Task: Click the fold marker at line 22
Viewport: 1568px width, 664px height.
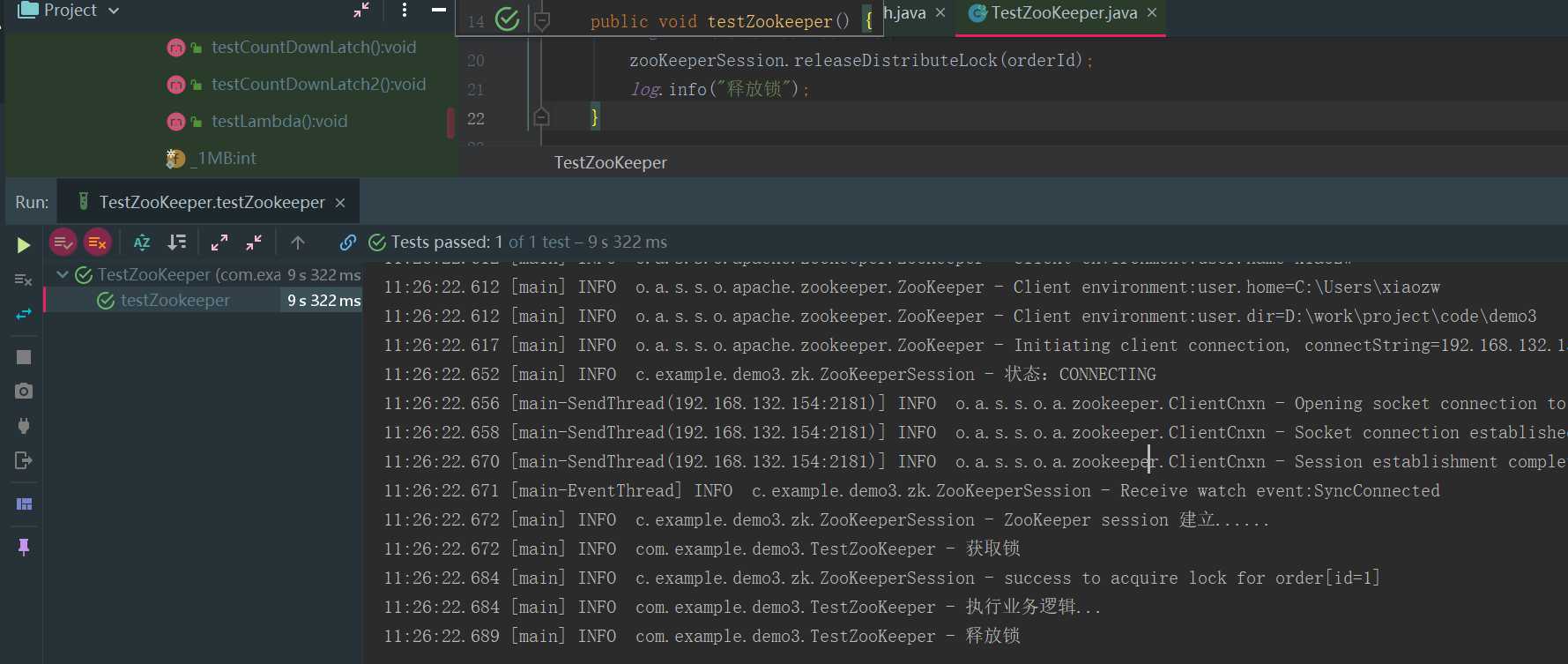Action: click(x=541, y=116)
